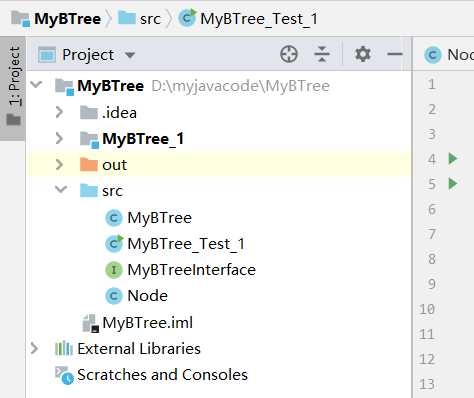Viewport: 474px width, 398px height.
Task: Click the run gutter arrow on line 5
Action: coord(453,184)
